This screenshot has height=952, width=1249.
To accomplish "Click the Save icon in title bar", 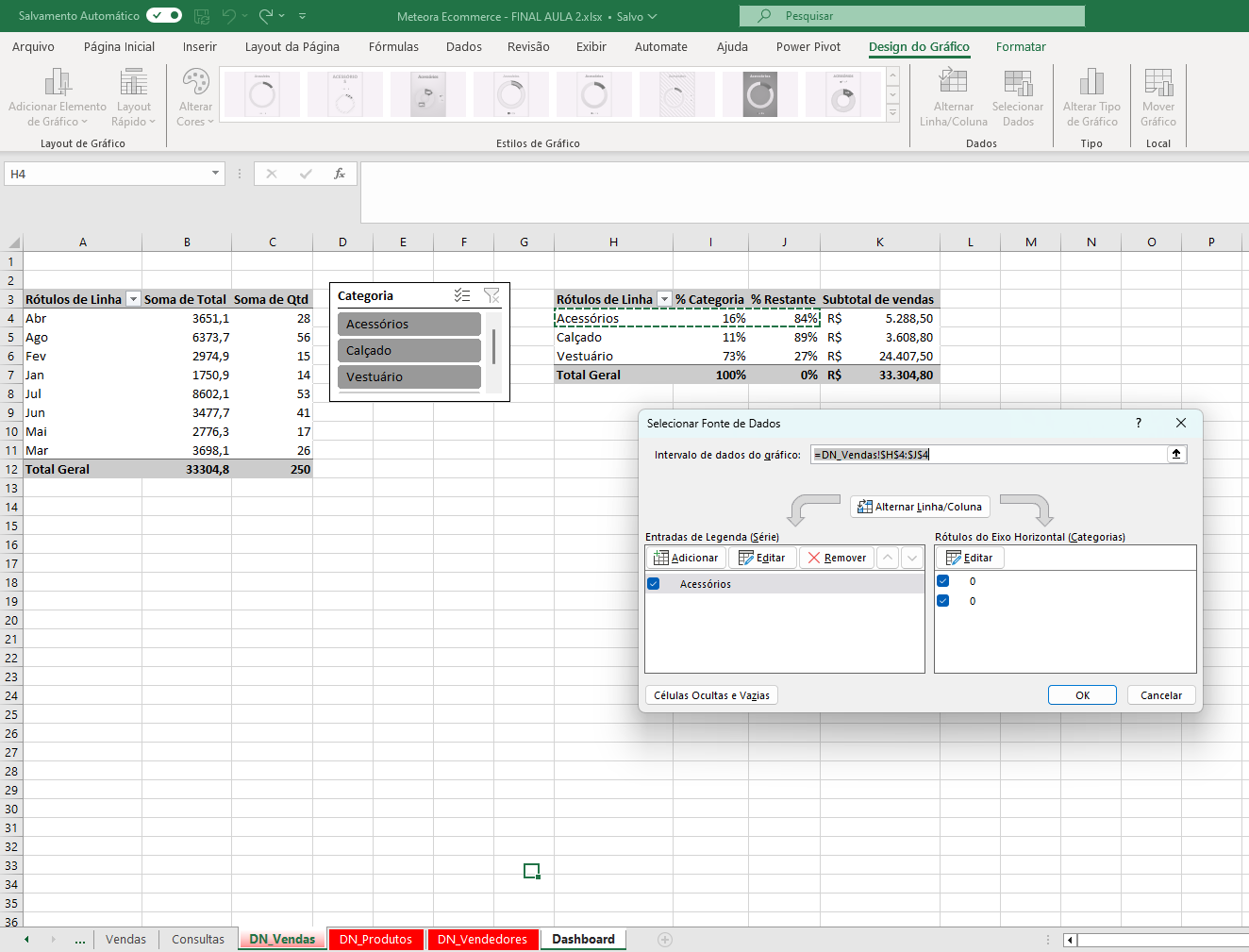I will pos(201,16).
